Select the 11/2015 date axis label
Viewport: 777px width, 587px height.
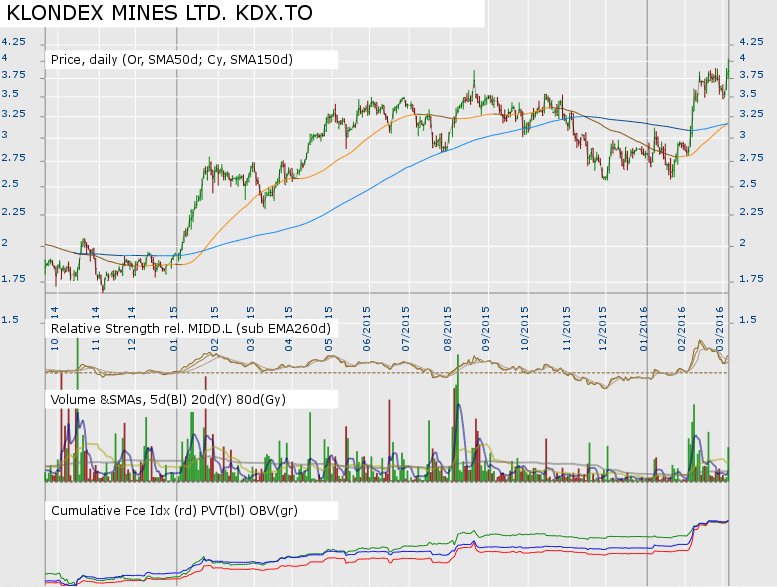click(566, 329)
